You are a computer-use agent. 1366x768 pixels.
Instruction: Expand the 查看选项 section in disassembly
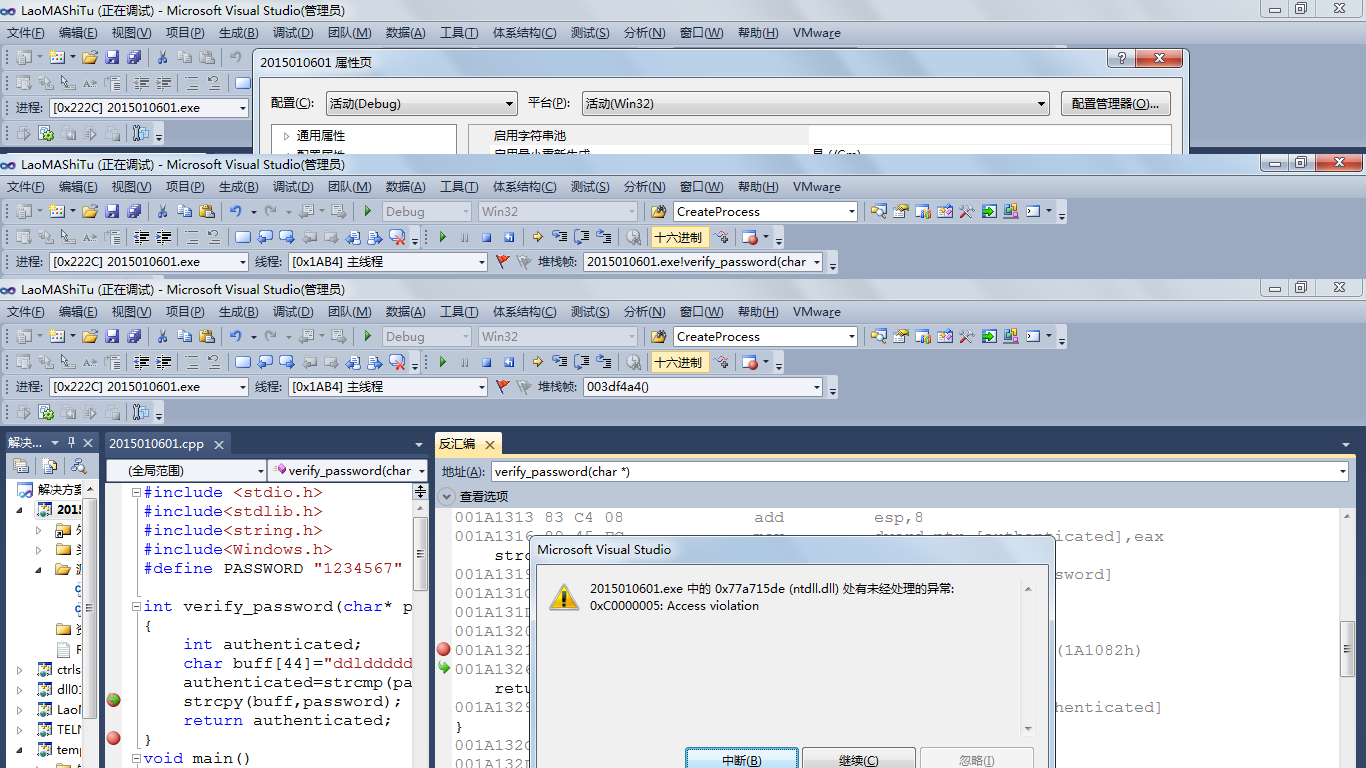[x=447, y=496]
